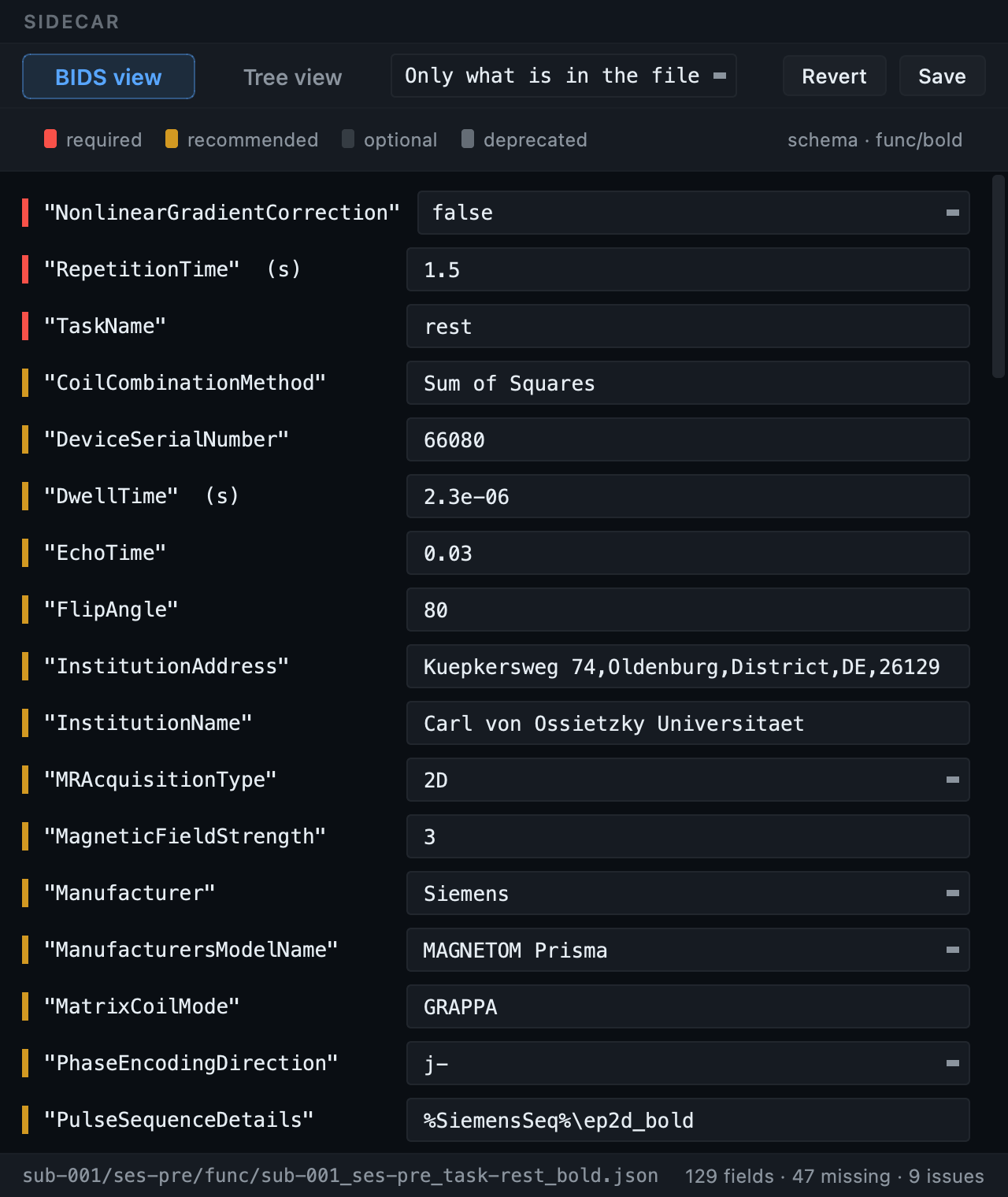
Task: Open the MRAcquisitionType 2D dropdown
Action: pos(687,780)
